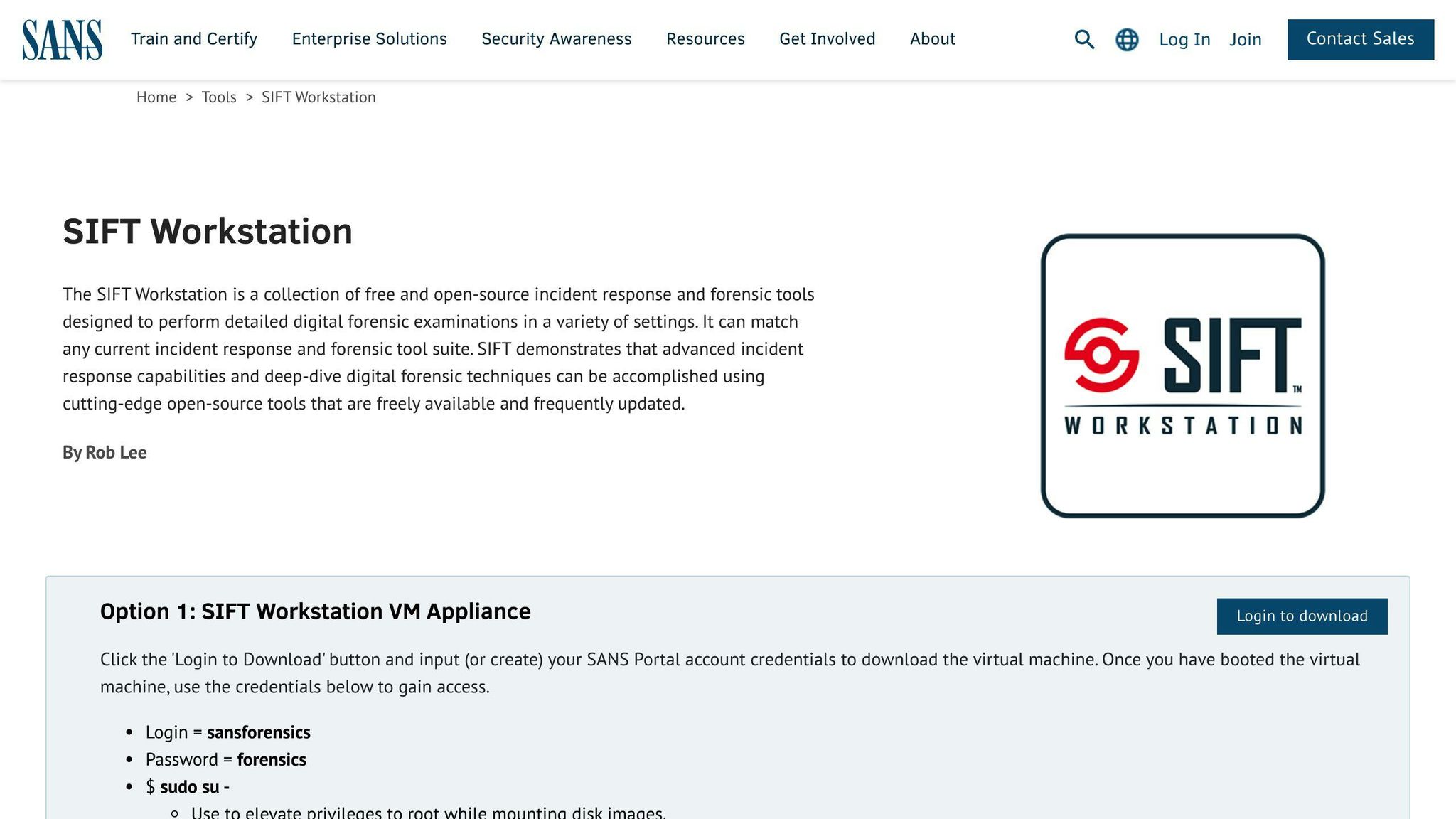Open the Get Involved menu
The height and width of the screenshot is (819, 1456).
pos(827,39)
